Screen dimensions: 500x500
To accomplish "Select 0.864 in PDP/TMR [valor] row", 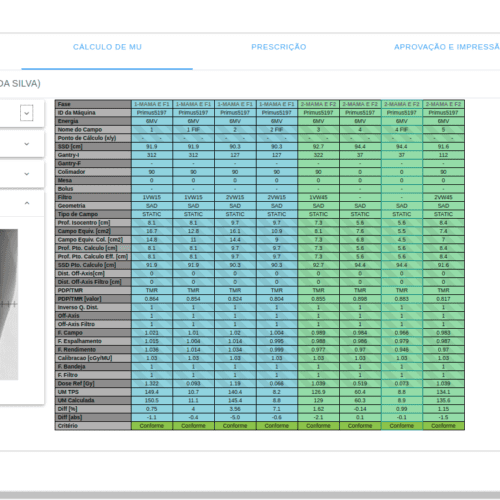I will tap(152, 299).
